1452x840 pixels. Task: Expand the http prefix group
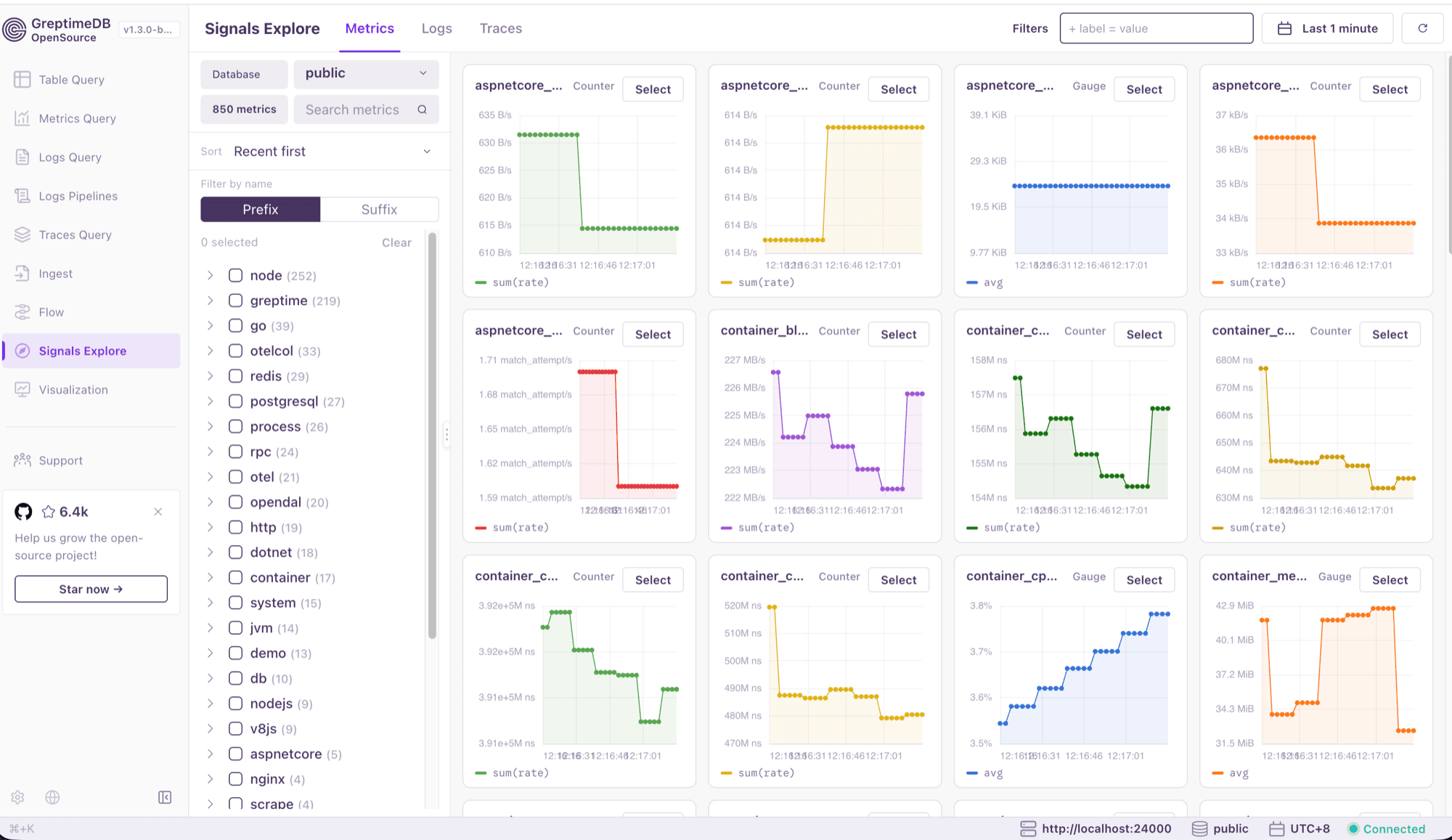210,527
